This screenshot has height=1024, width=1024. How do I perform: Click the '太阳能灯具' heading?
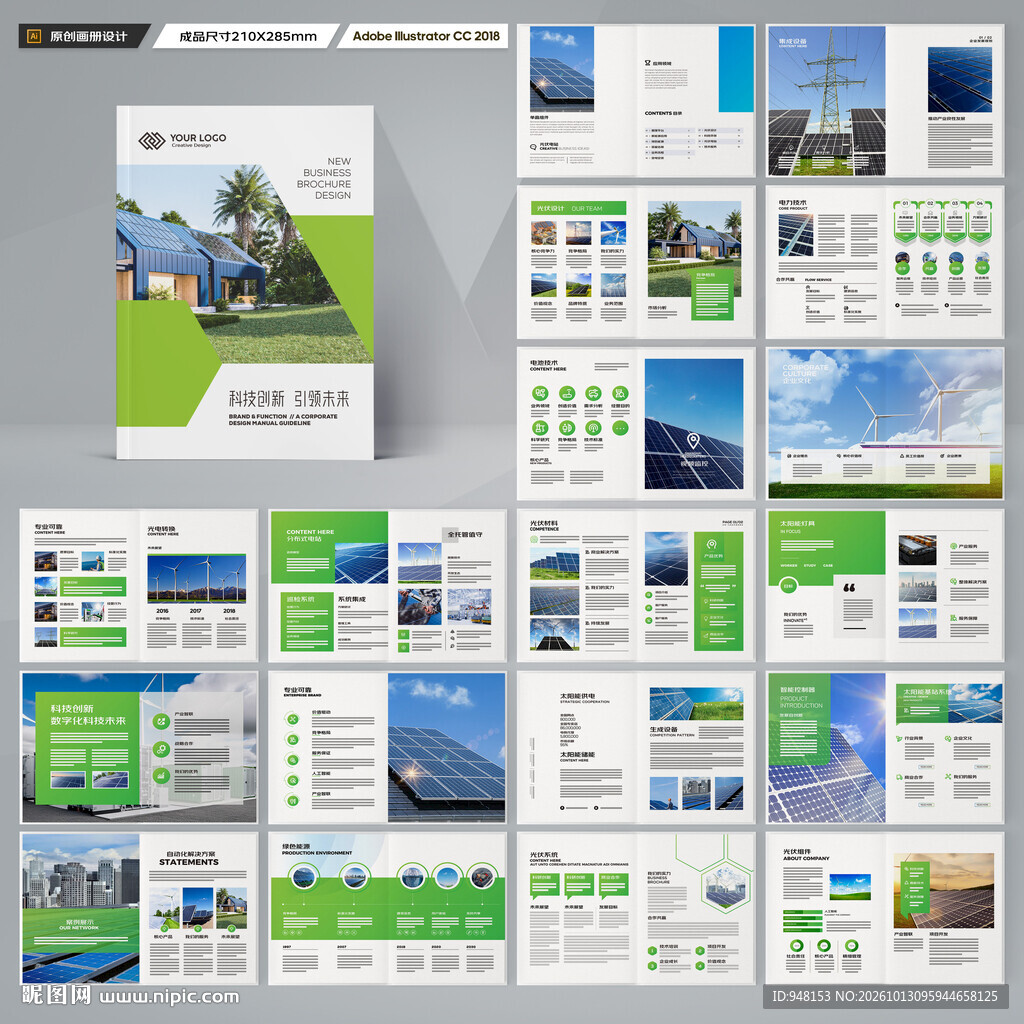click(x=797, y=523)
